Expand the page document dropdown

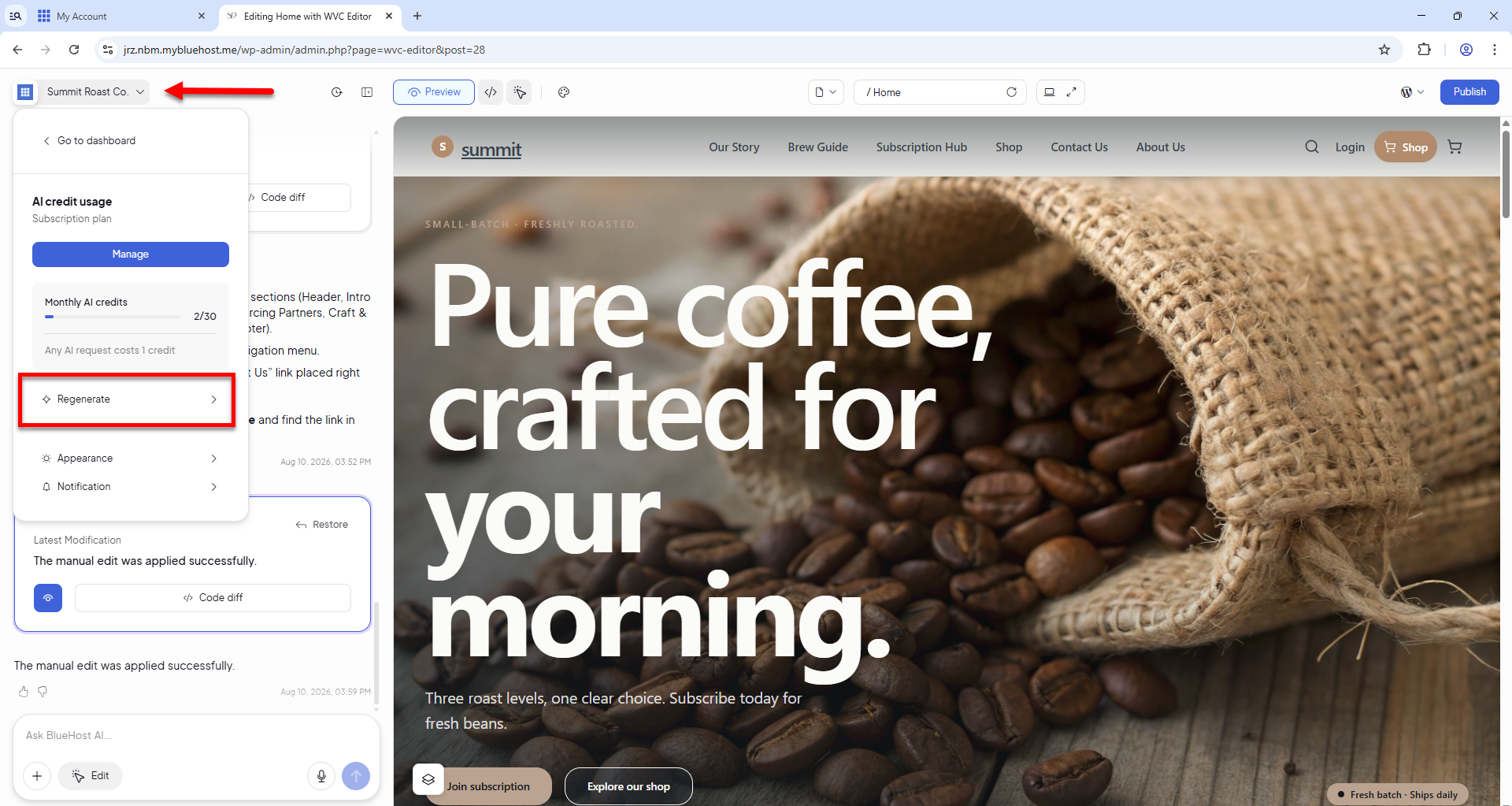pos(826,92)
